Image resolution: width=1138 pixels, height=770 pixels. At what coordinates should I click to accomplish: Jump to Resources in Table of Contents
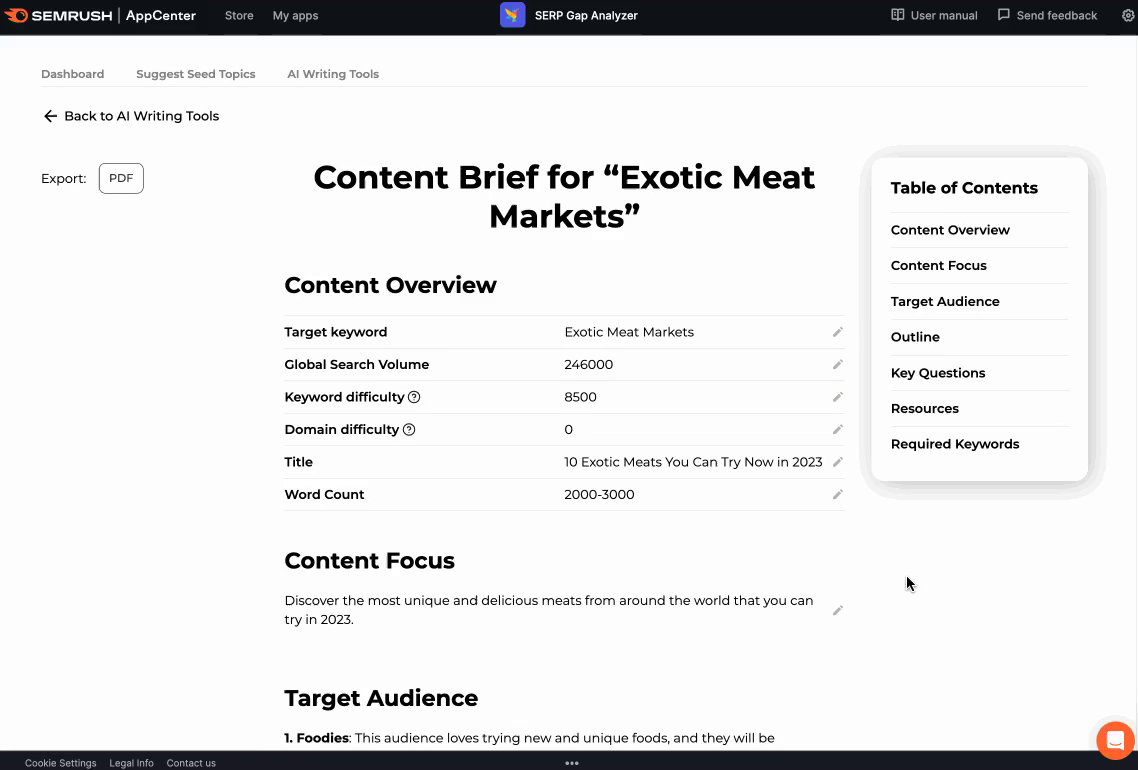(925, 409)
